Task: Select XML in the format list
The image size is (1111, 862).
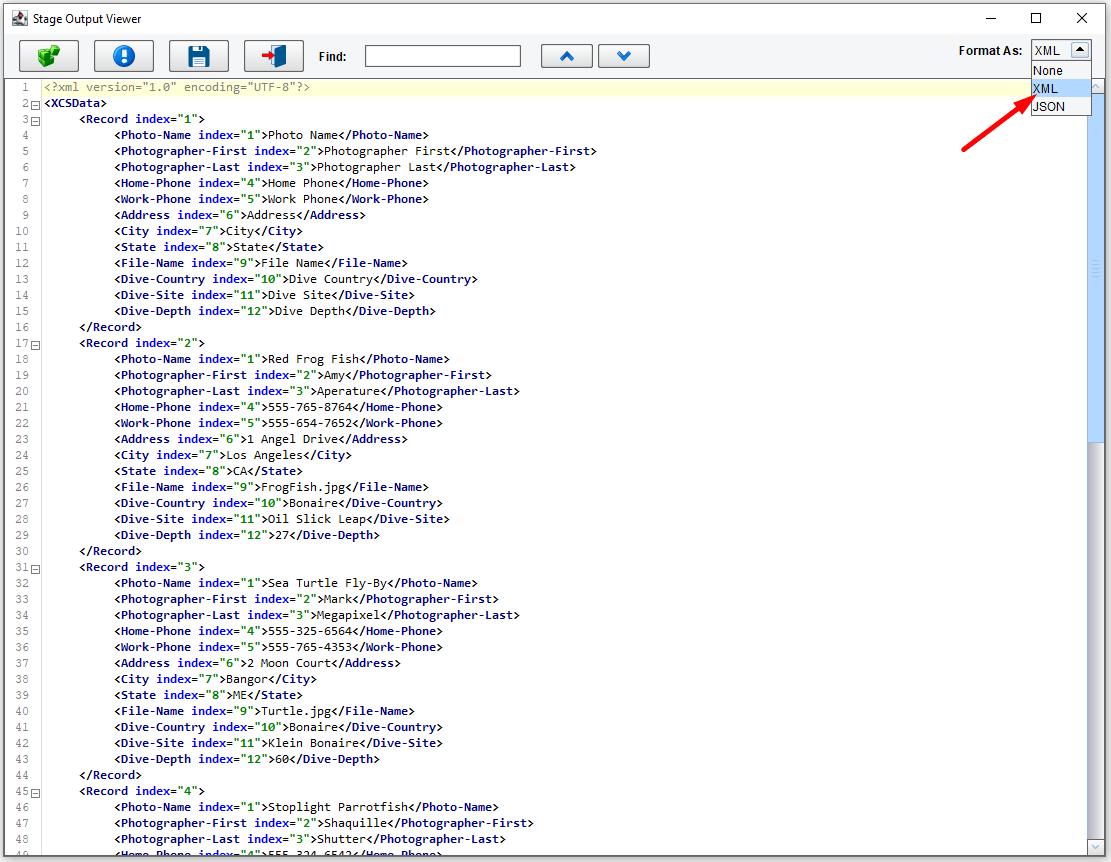Action: coord(1060,89)
